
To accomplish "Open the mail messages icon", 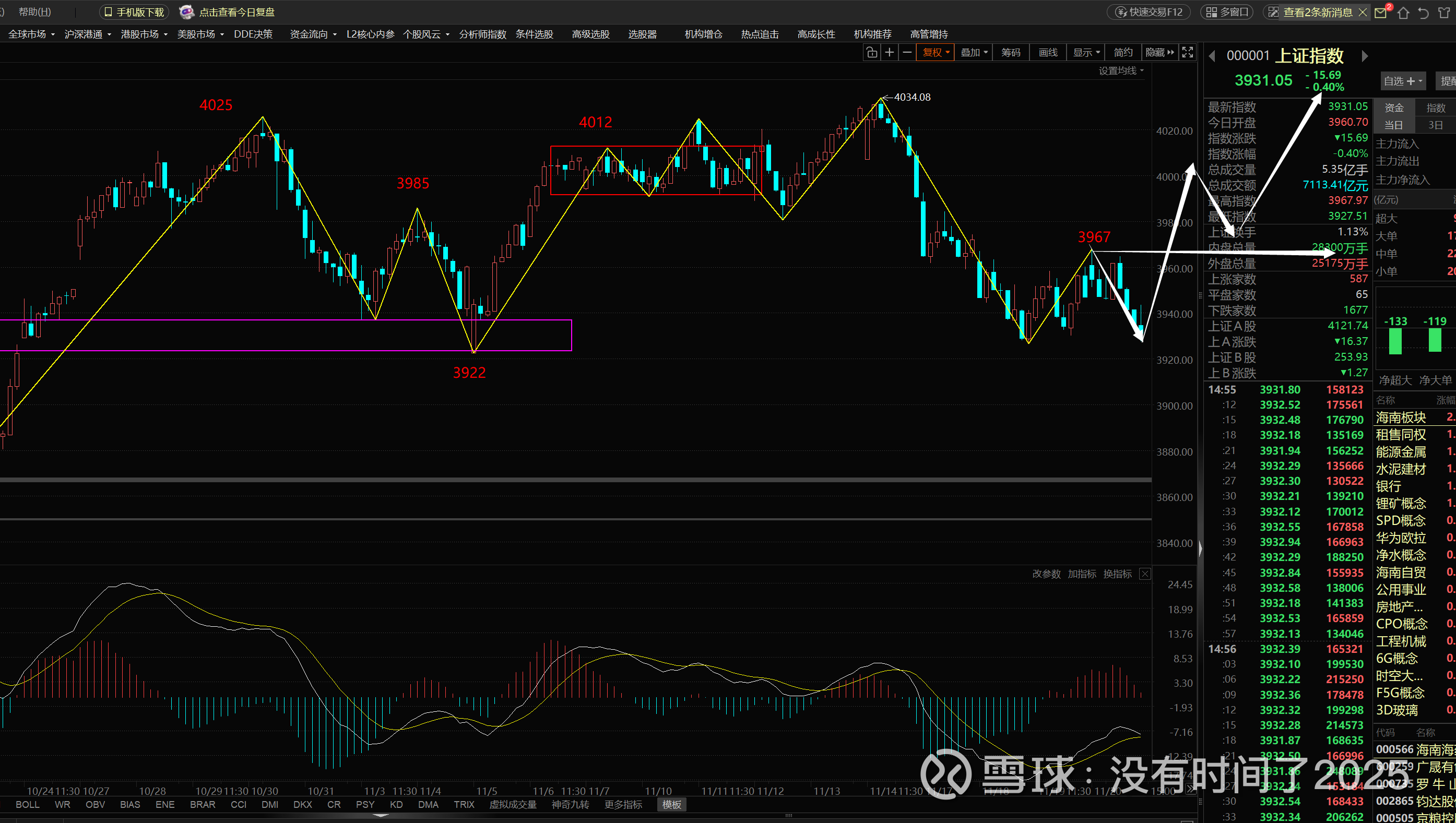I will pos(1381,13).
